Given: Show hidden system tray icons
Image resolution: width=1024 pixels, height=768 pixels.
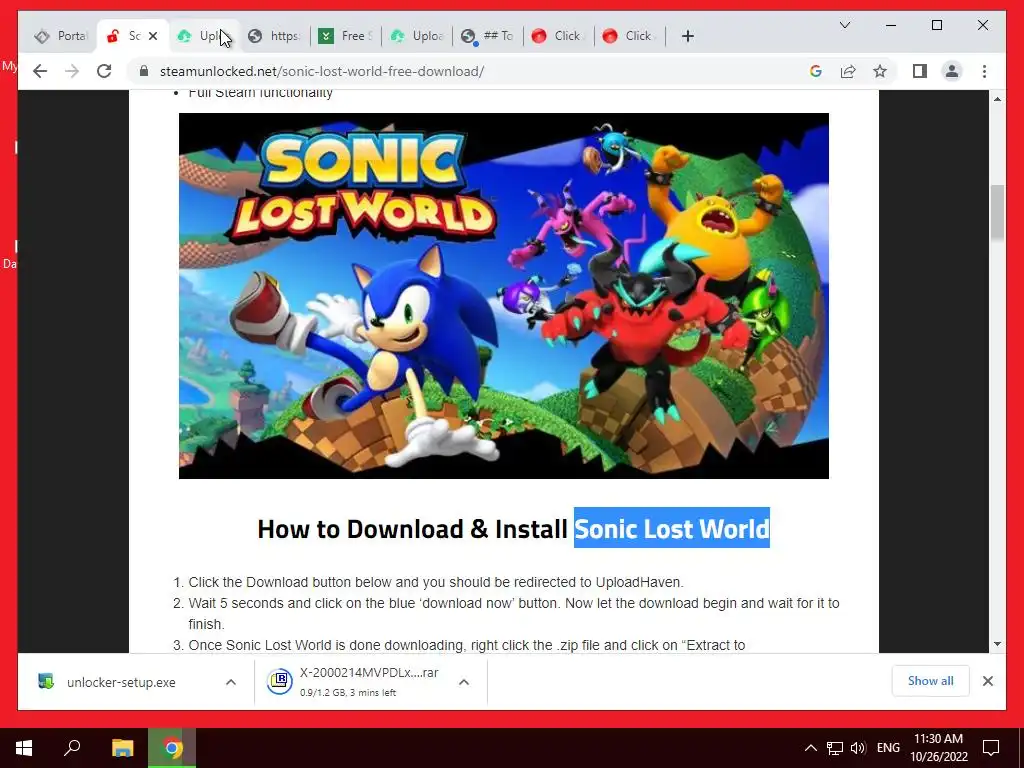Looking at the screenshot, I should pos(810,748).
